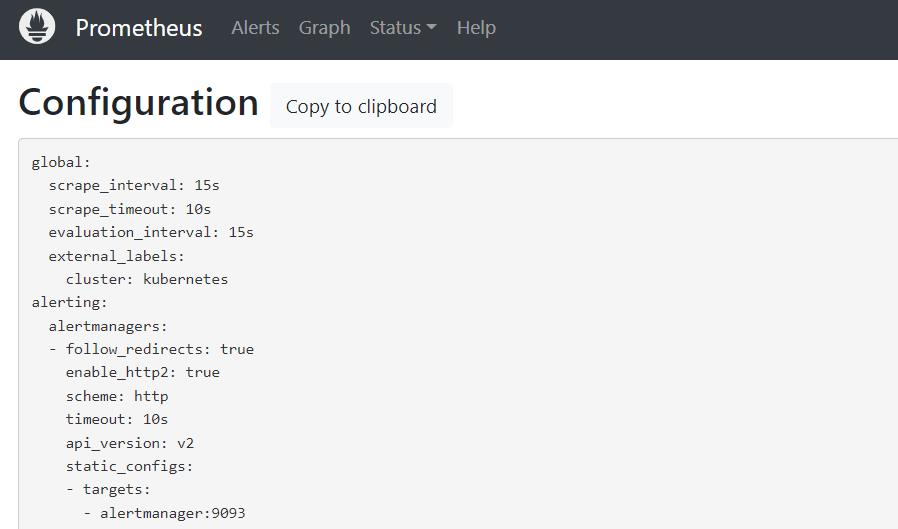Click the 'global:' config line
This screenshot has height=529, width=898.
click(61, 163)
